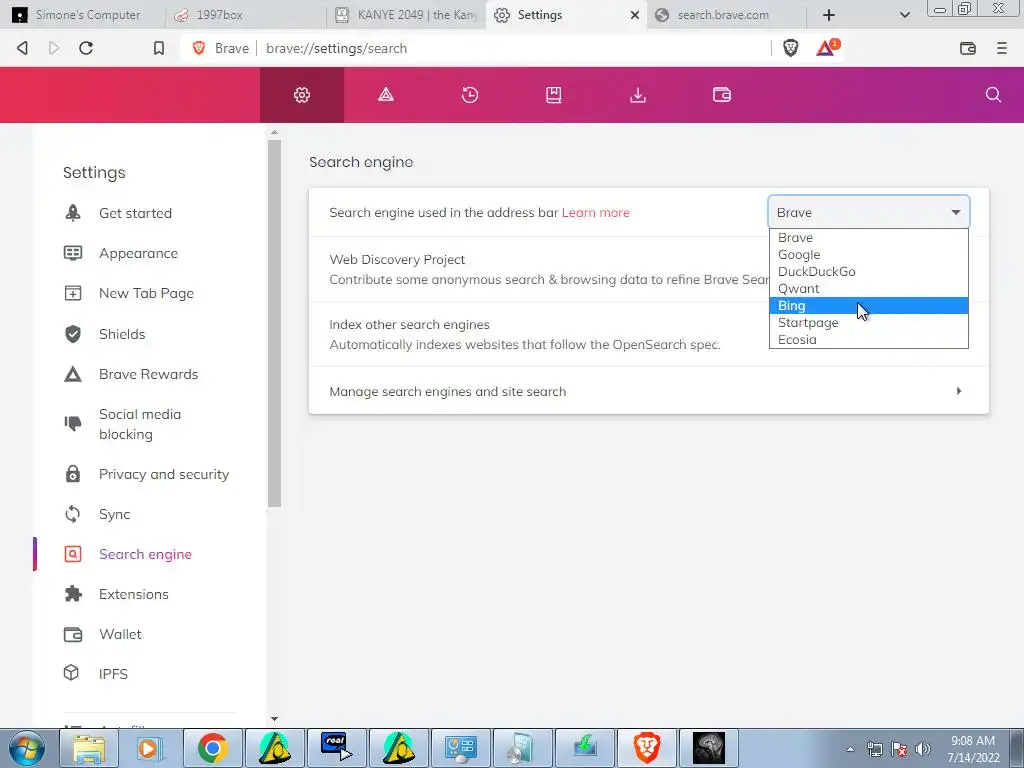Choose Bing from the dropdown list

tap(869, 306)
